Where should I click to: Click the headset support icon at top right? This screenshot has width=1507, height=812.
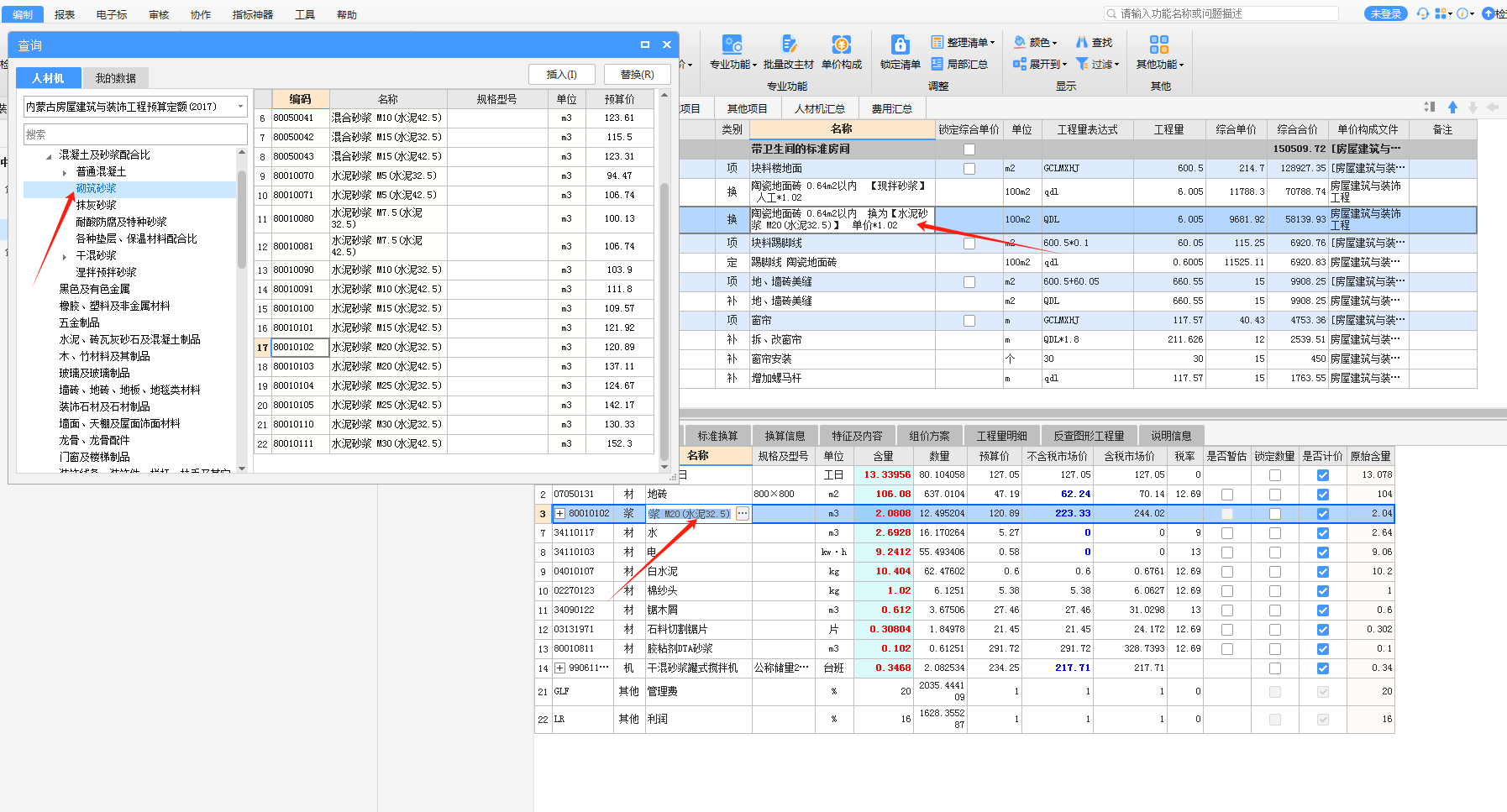(1422, 13)
